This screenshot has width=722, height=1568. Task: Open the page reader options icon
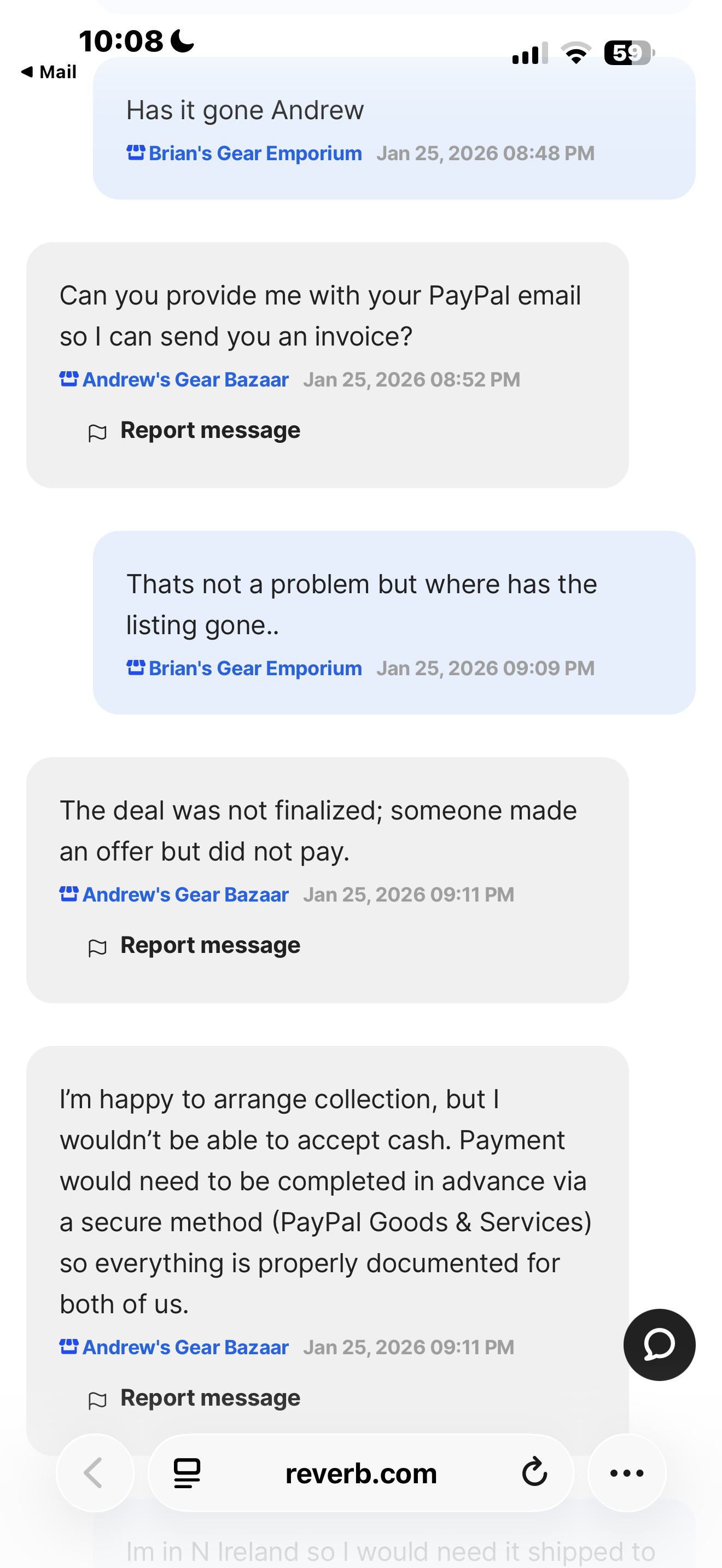coord(187,1473)
